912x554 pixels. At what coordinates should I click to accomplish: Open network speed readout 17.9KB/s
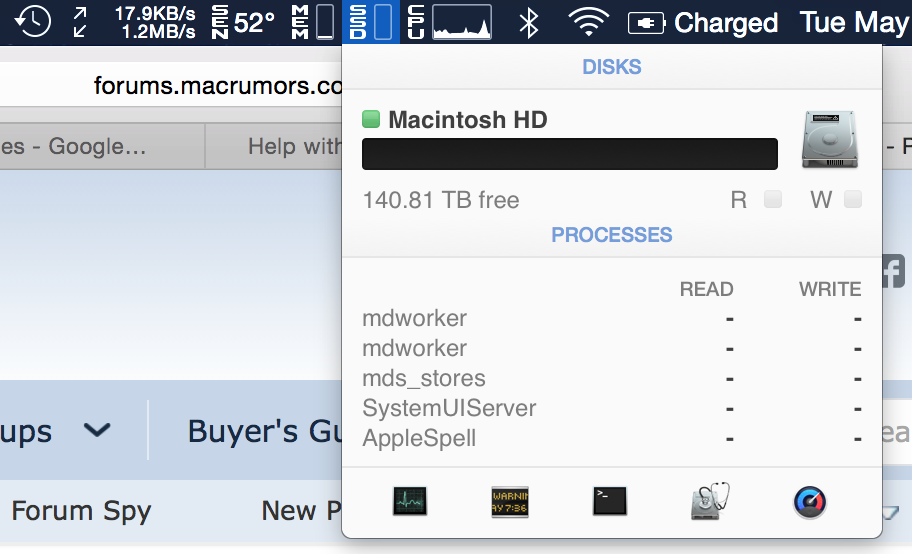[155, 22]
